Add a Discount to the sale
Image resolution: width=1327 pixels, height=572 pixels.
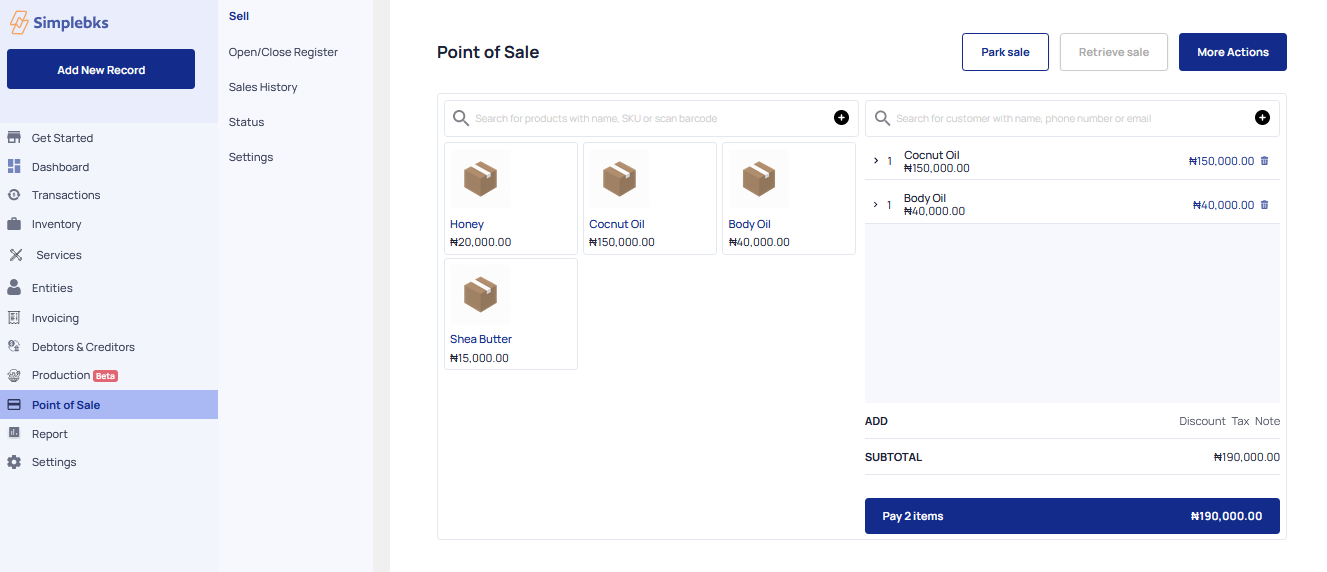1202,421
